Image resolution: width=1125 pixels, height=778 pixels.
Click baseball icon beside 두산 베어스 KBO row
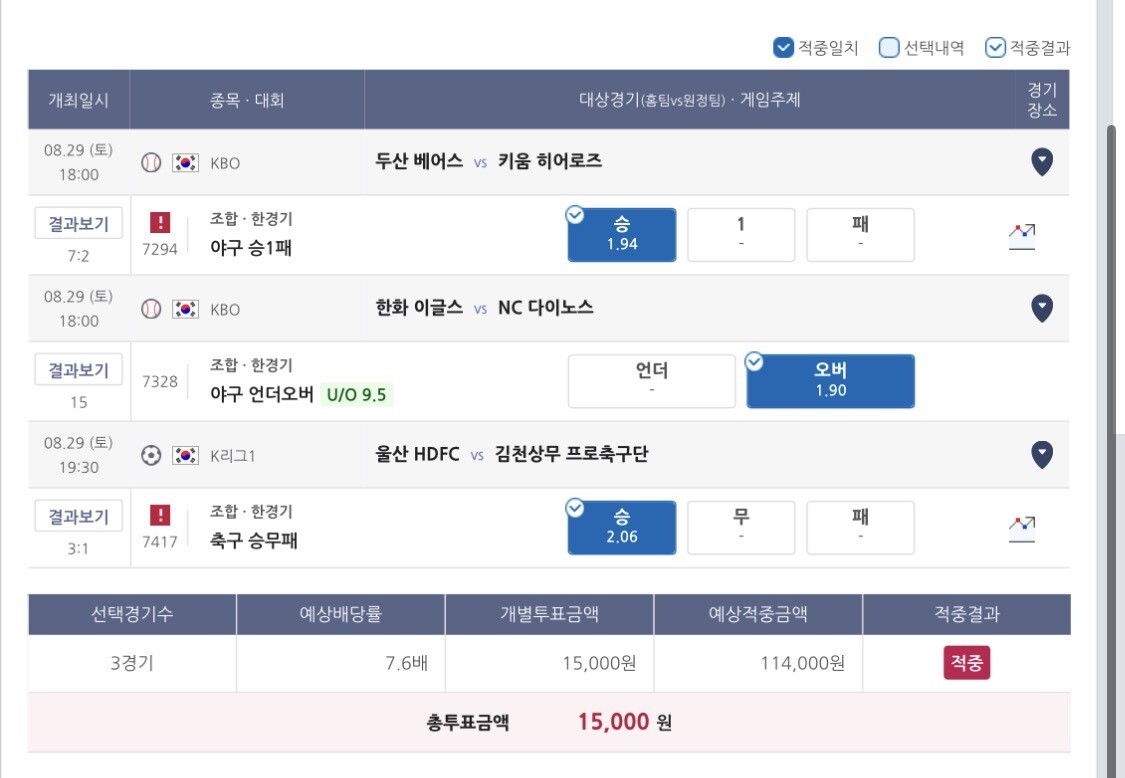point(151,163)
